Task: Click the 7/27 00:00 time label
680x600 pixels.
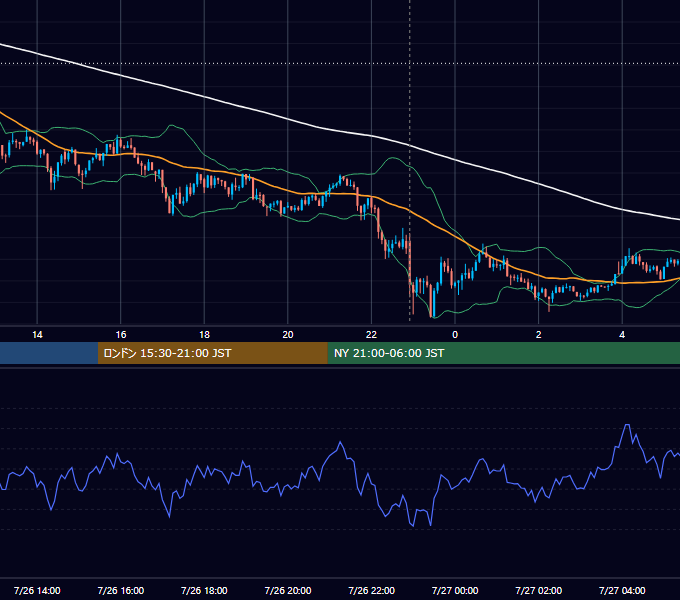Action: (455, 590)
